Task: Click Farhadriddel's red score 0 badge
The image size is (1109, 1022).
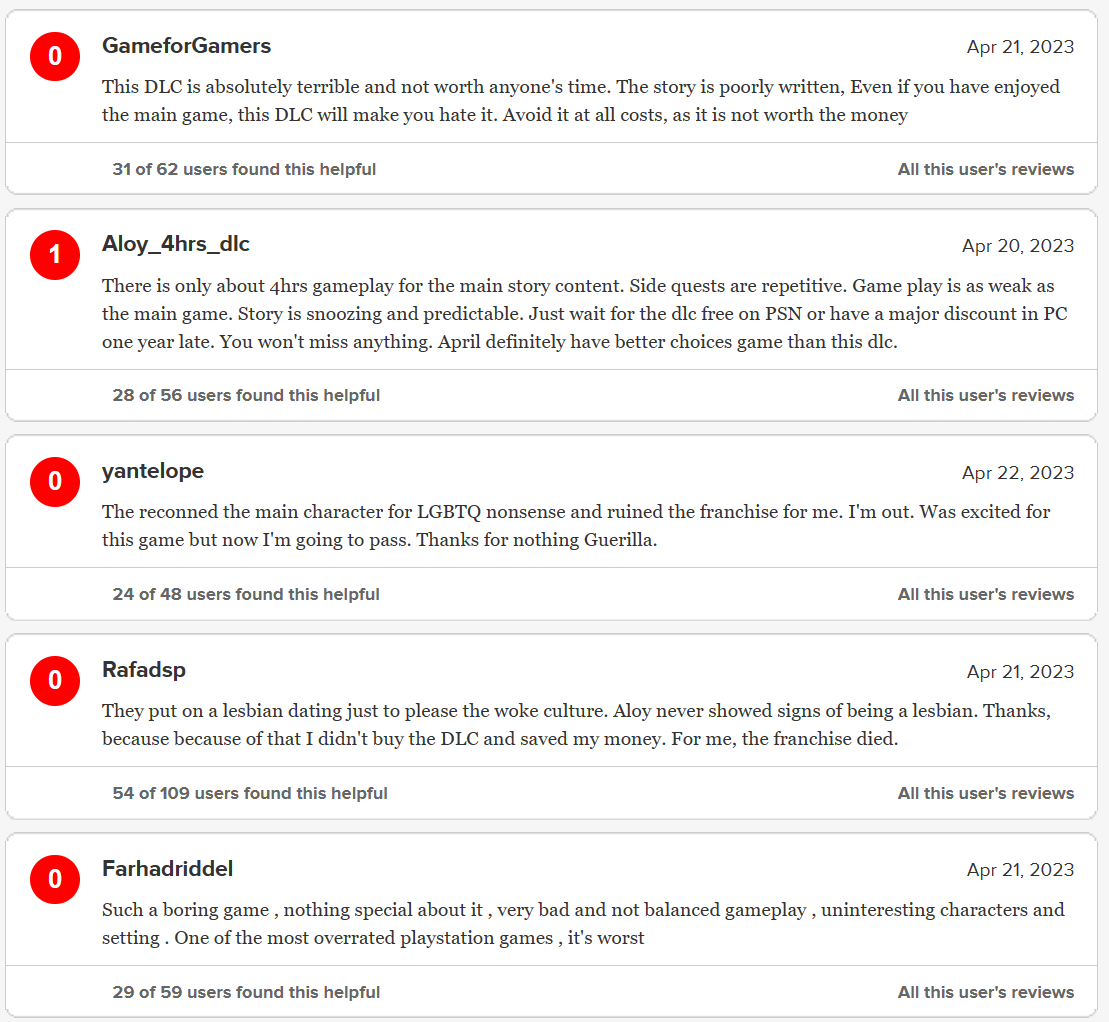Action: (55, 880)
